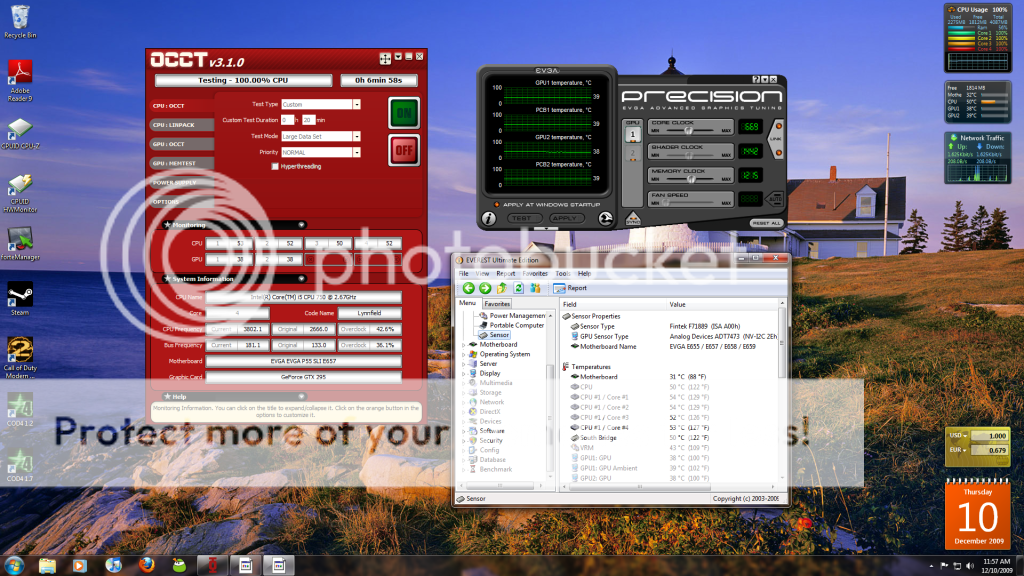Toggle the Hyperthreading checkbox in OCCT

275,167
